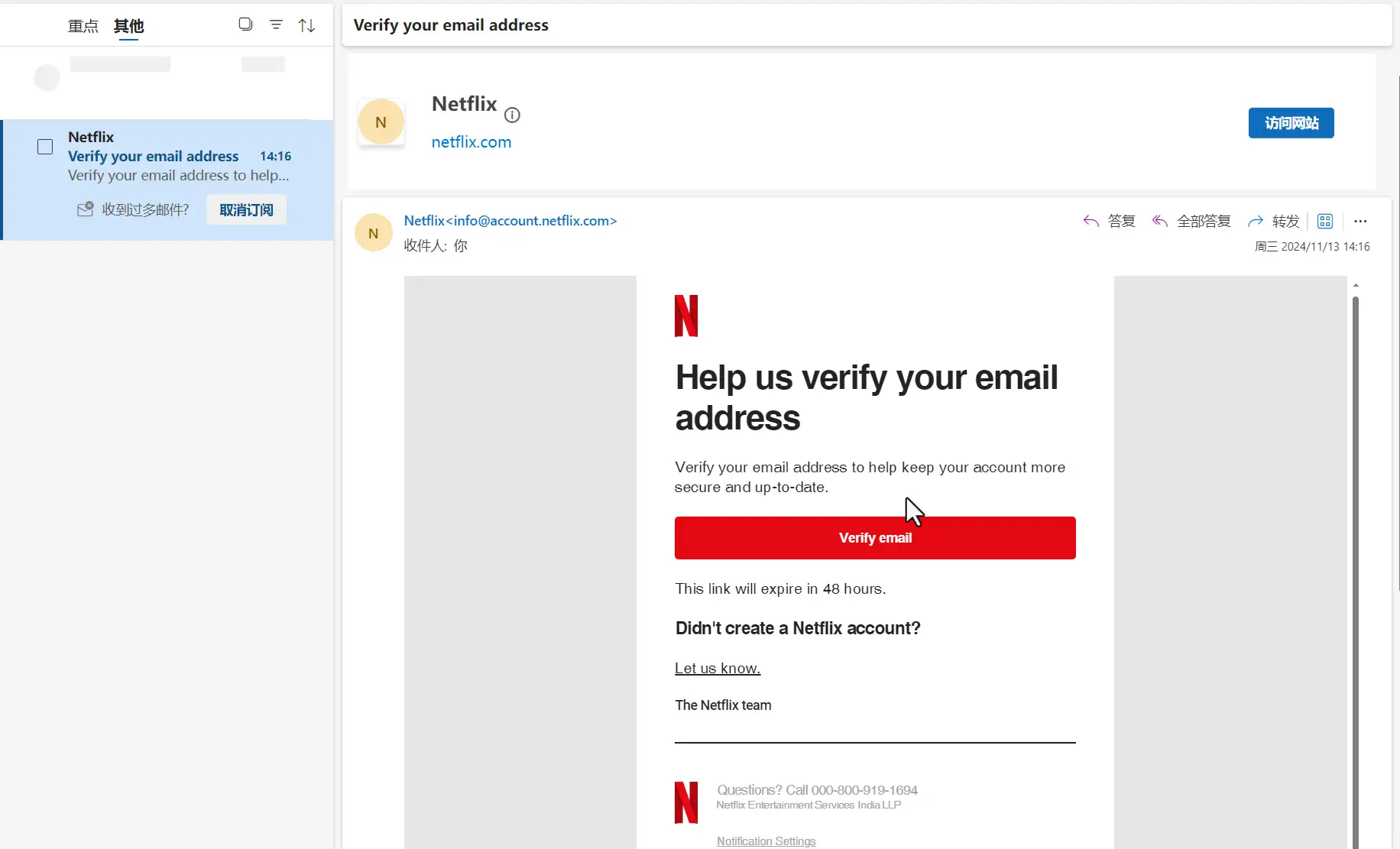Click the unsubscribe envelope icon
Image resolution: width=1400 pixels, height=849 pixels.
click(86, 209)
